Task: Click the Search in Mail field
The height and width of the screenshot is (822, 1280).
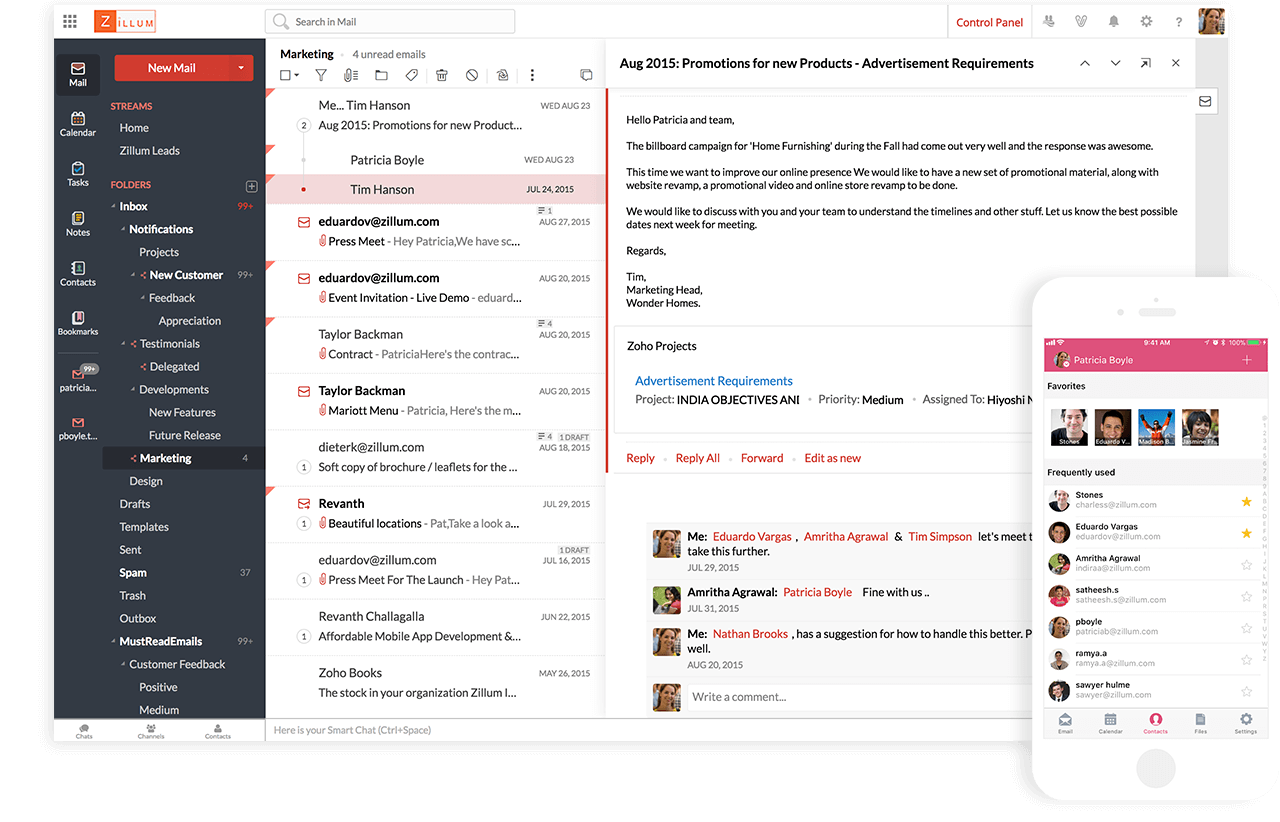Action: (x=390, y=21)
